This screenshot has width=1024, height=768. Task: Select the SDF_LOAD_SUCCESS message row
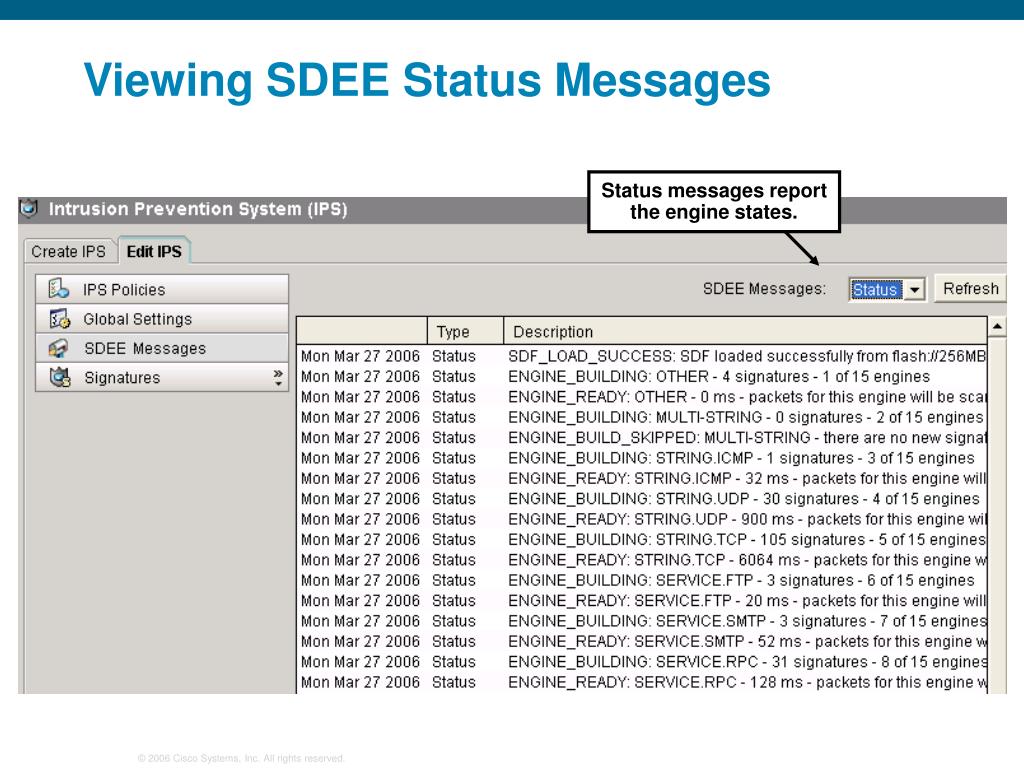pos(642,356)
